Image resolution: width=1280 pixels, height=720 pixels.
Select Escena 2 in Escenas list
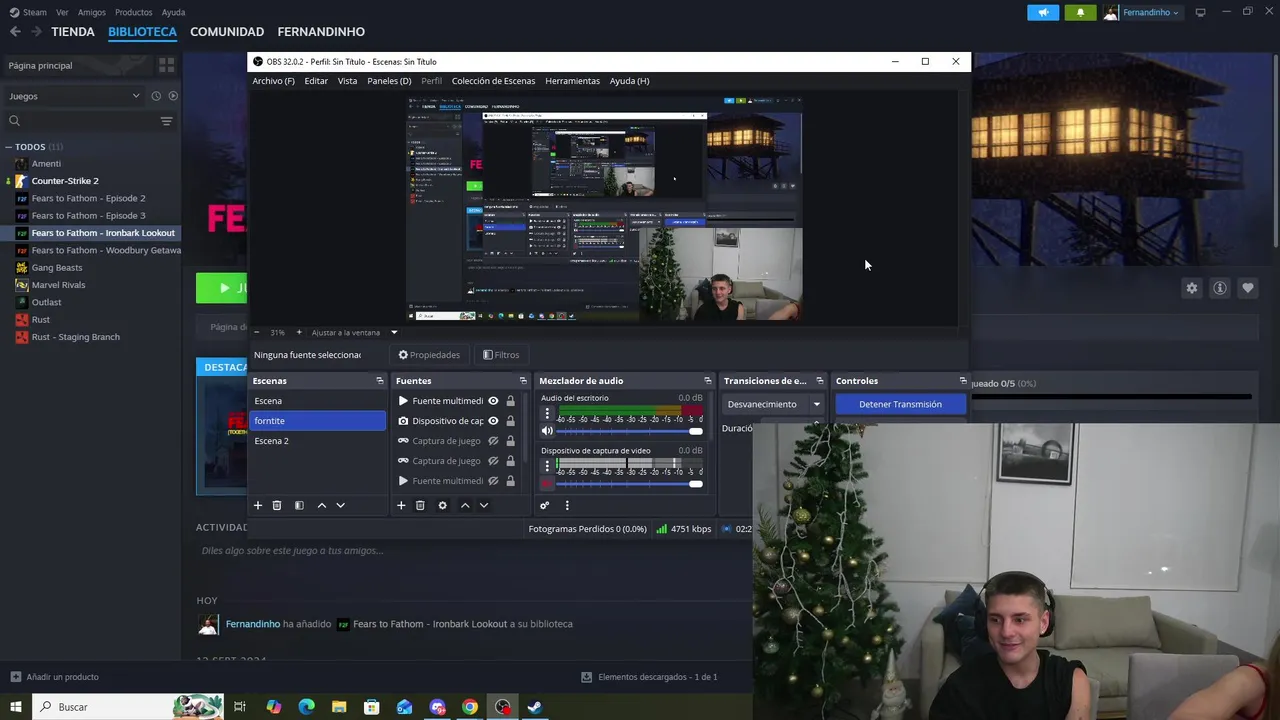pos(318,441)
